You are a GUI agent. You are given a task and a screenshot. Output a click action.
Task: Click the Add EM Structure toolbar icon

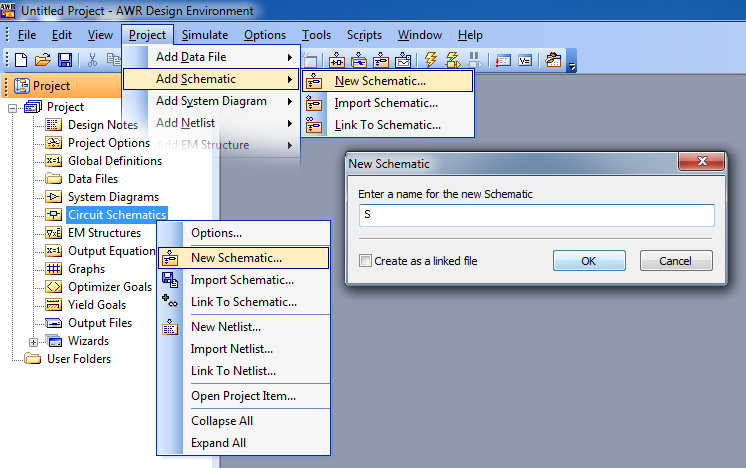(x=359, y=60)
